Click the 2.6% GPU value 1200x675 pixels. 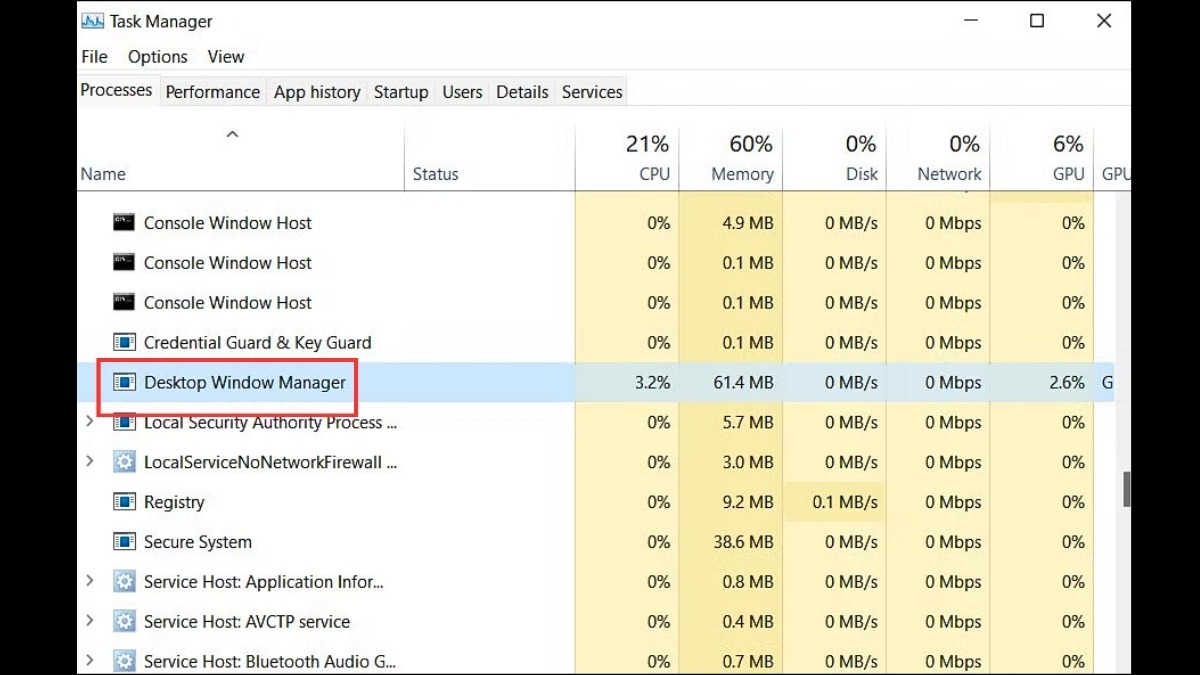tap(1066, 383)
